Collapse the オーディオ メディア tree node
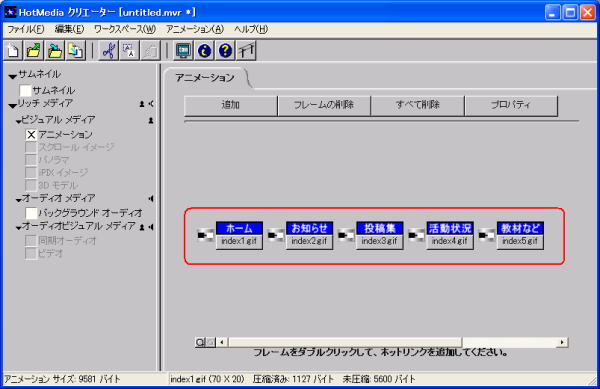Image resolution: width=600 pixels, height=389 pixels. [18, 200]
